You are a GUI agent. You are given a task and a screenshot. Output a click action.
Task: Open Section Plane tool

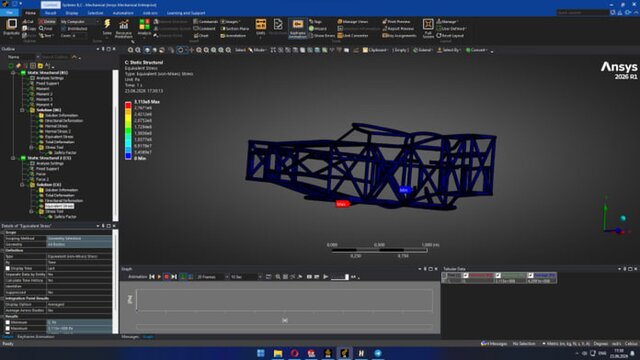[x=235, y=29]
